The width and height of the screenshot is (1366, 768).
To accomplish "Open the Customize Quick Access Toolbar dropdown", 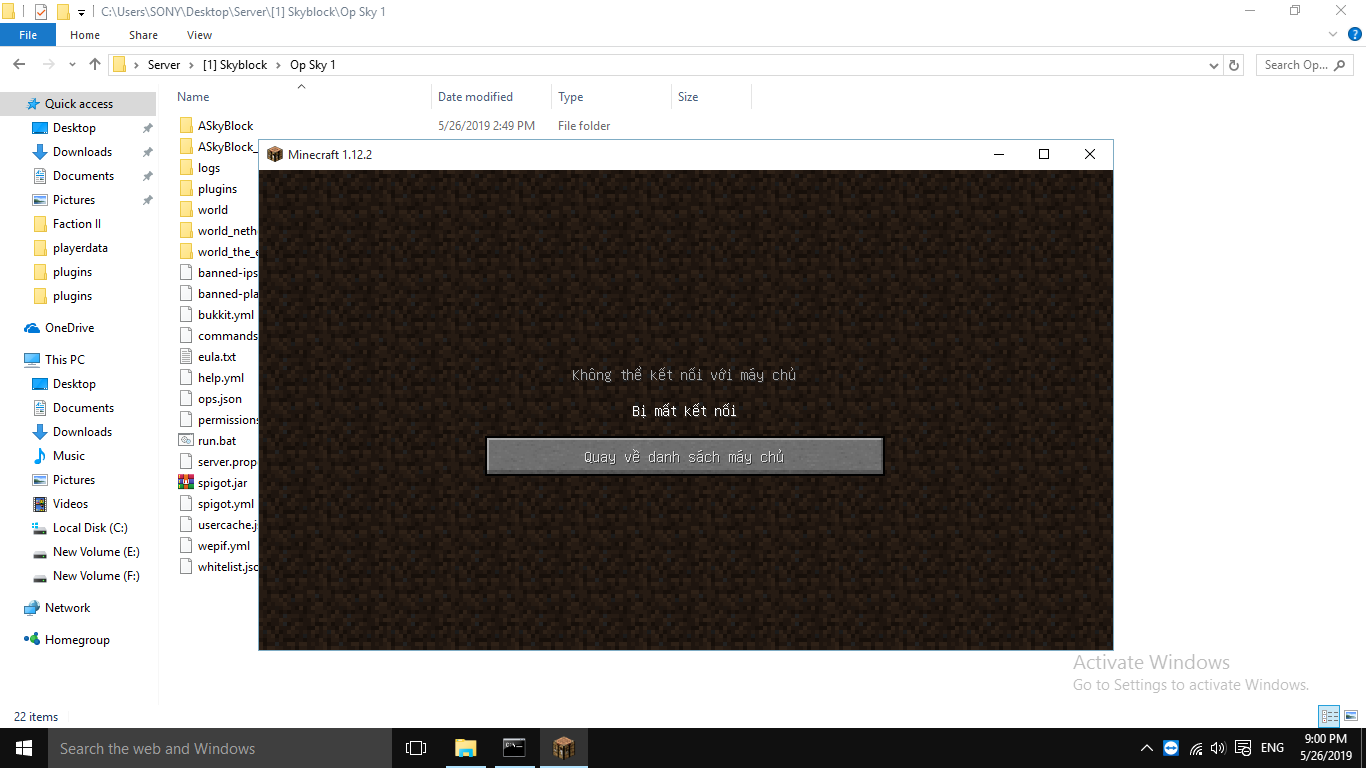I will click(81, 13).
